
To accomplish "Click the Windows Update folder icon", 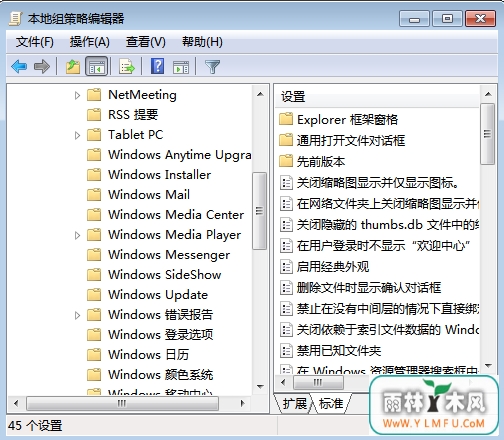I will click(x=94, y=295).
